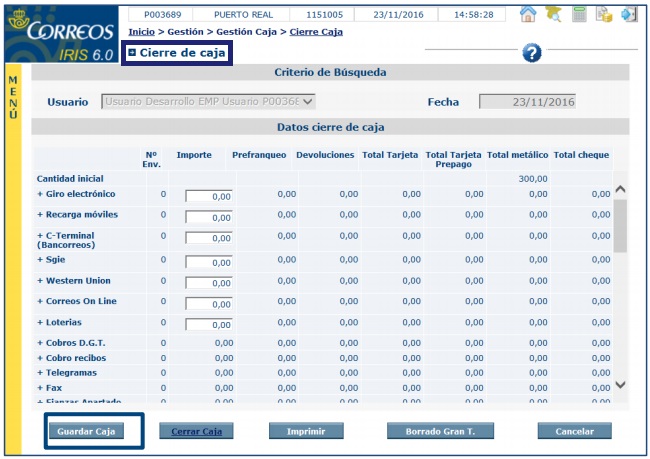Click the document with coins icon
This screenshot has height=459, width=650.
(x=604, y=15)
